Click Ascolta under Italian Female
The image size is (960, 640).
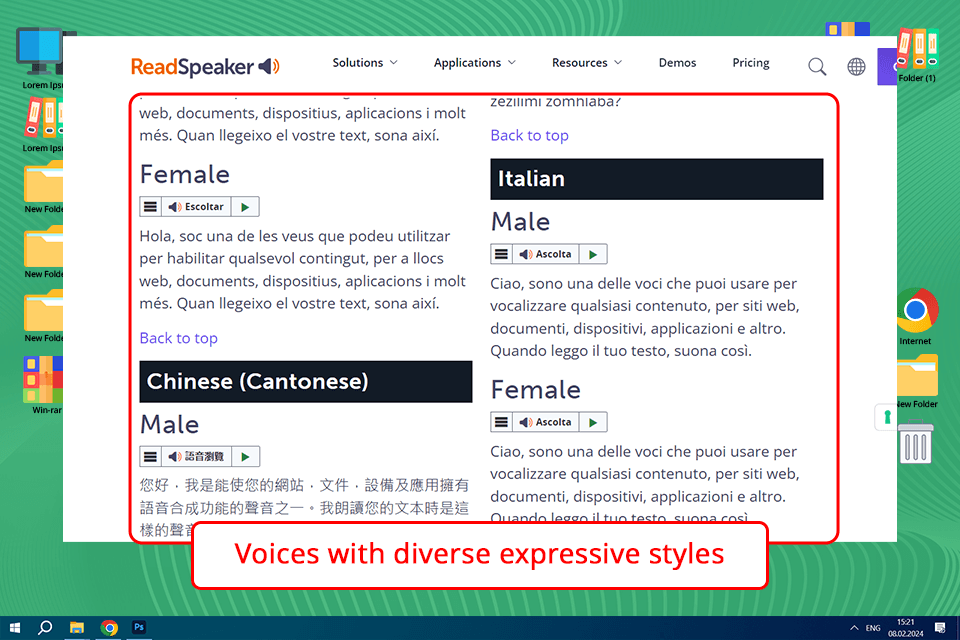coord(546,422)
